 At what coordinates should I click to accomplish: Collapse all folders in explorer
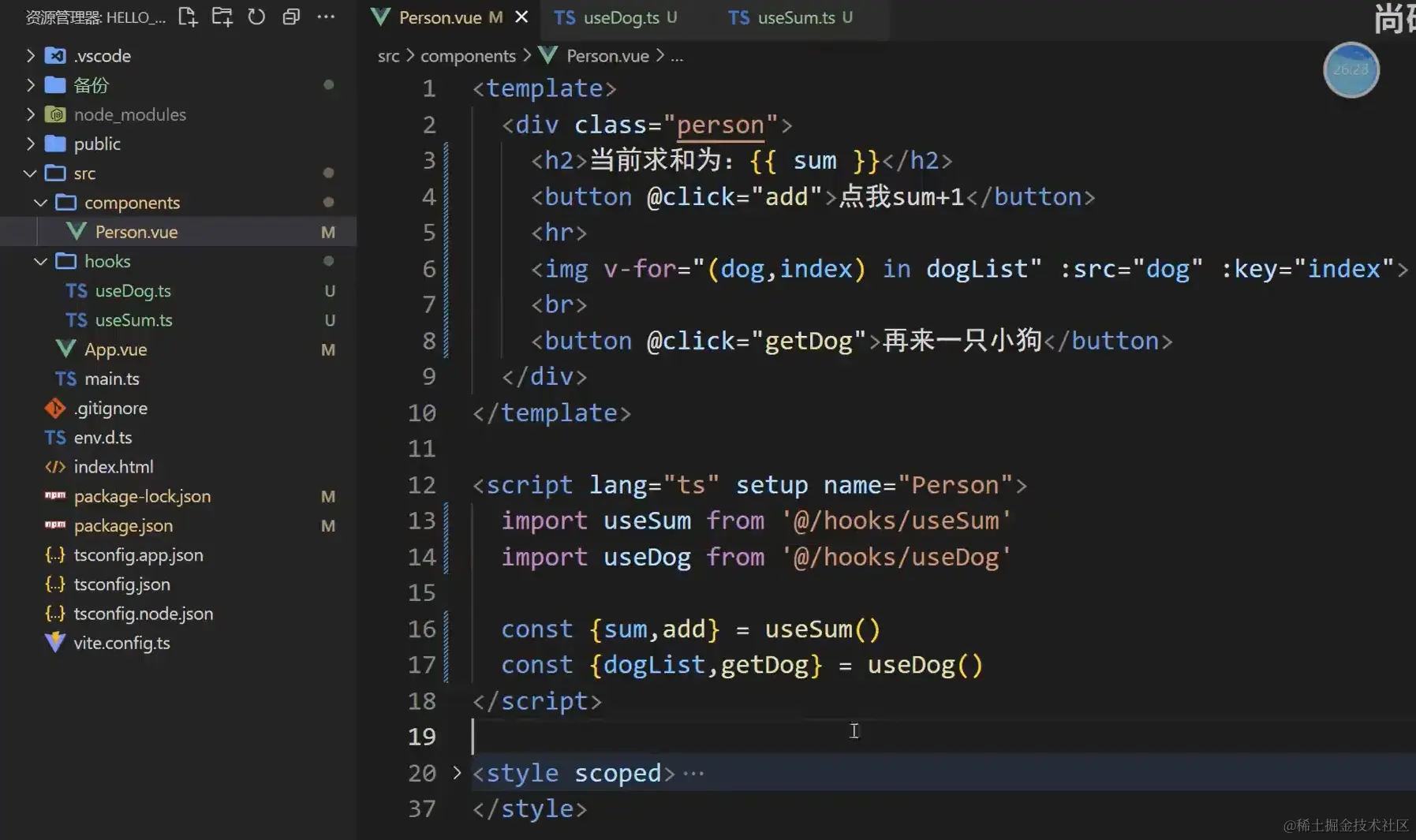291,17
